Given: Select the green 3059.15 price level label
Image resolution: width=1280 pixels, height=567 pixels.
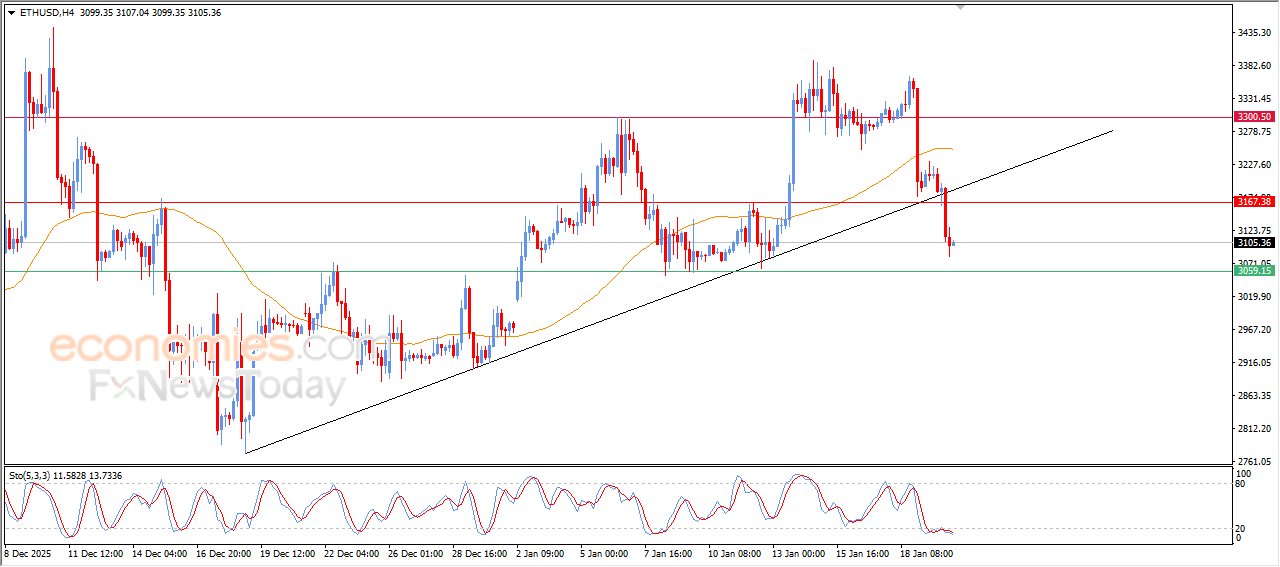Looking at the screenshot, I should click(x=1254, y=271).
